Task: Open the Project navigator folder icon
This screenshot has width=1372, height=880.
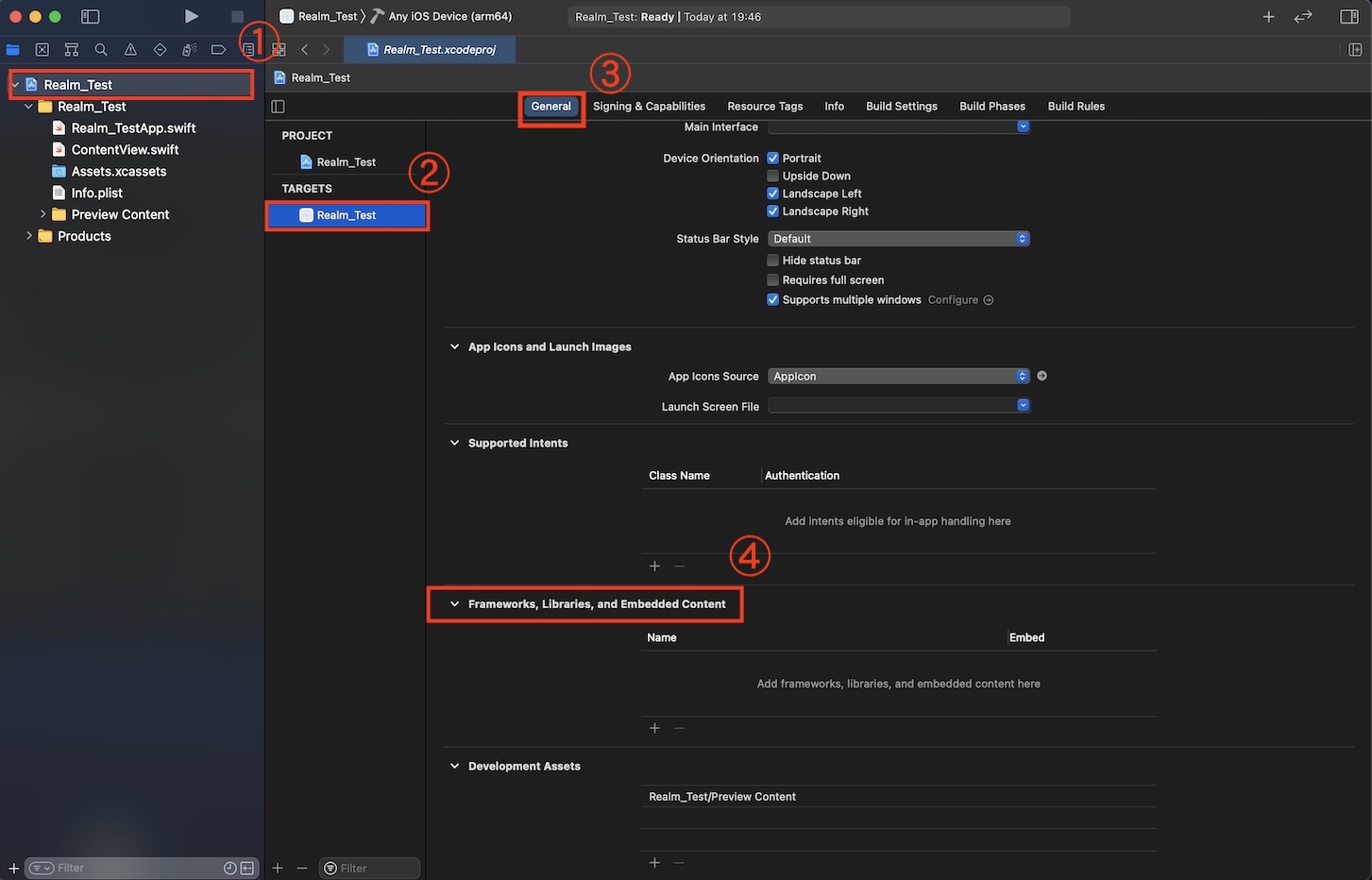Action: point(12,49)
